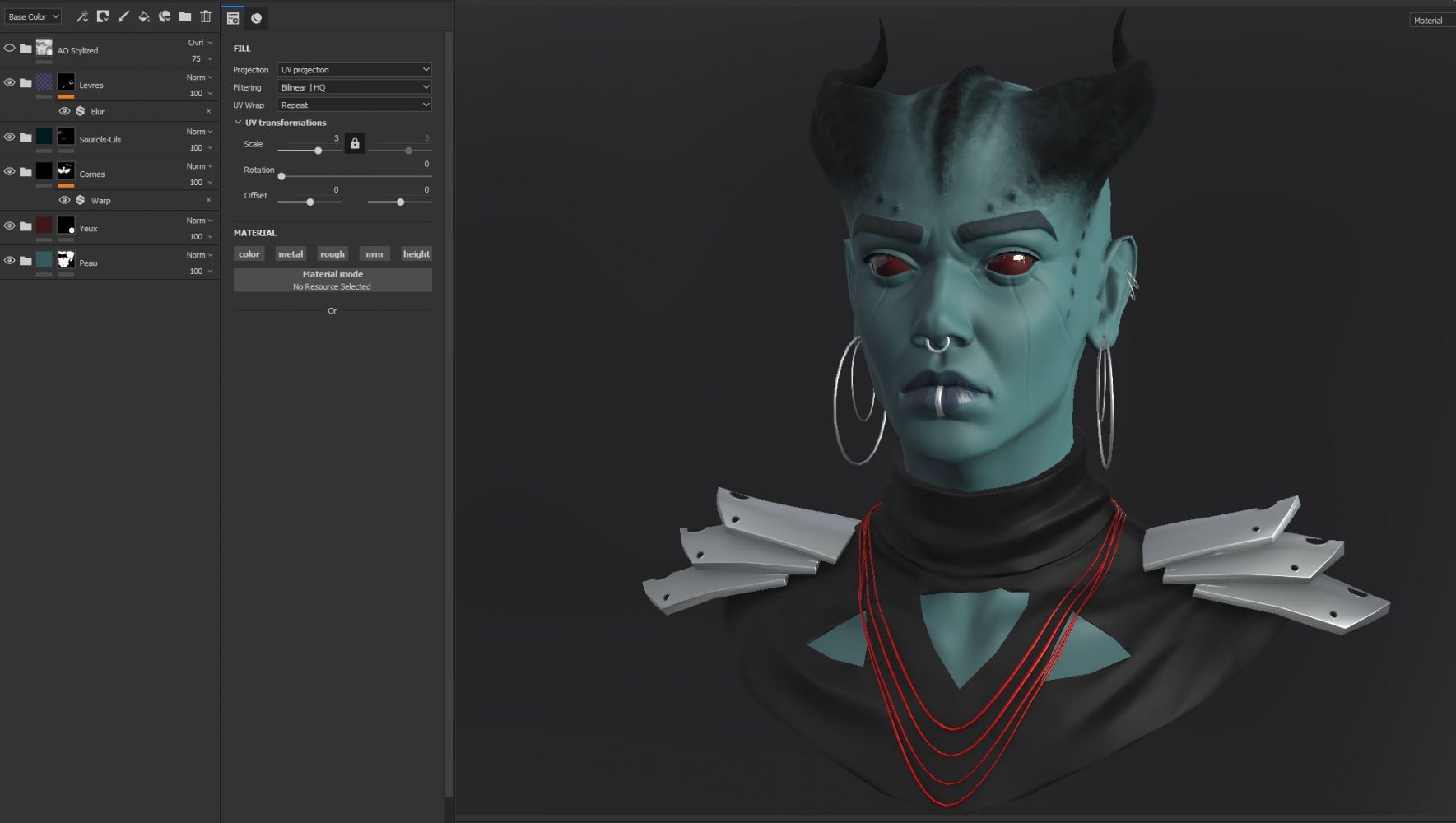Select the Yeux layer mask thumbnail
The height and width of the screenshot is (823, 1456).
pos(66,226)
